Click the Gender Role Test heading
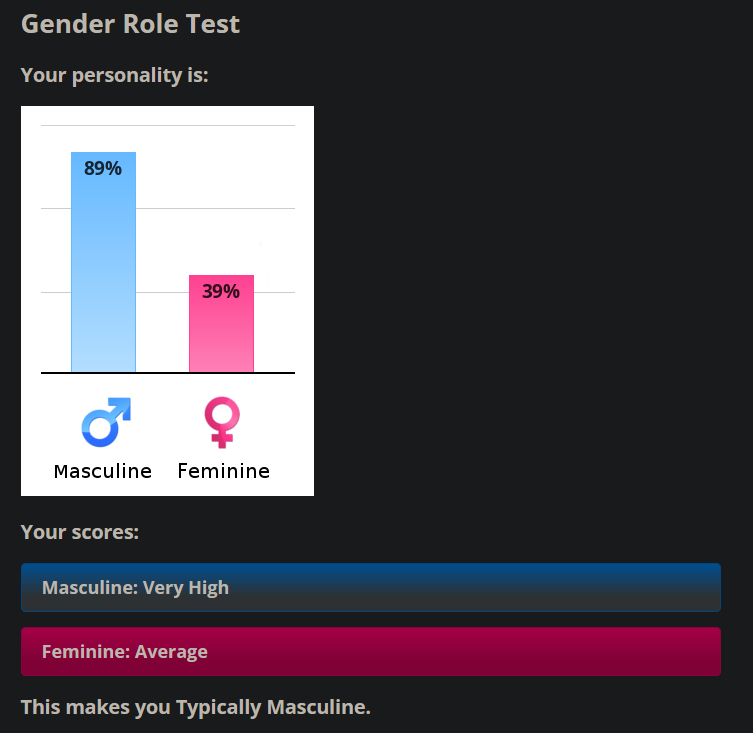 tap(130, 24)
